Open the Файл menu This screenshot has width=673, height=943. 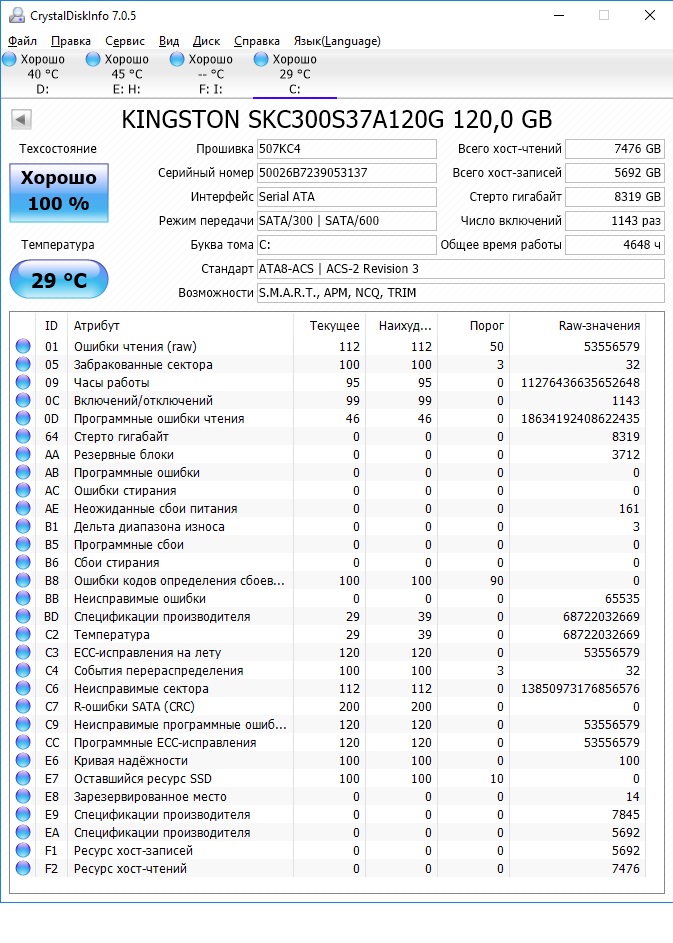click(x=23, y=41)
